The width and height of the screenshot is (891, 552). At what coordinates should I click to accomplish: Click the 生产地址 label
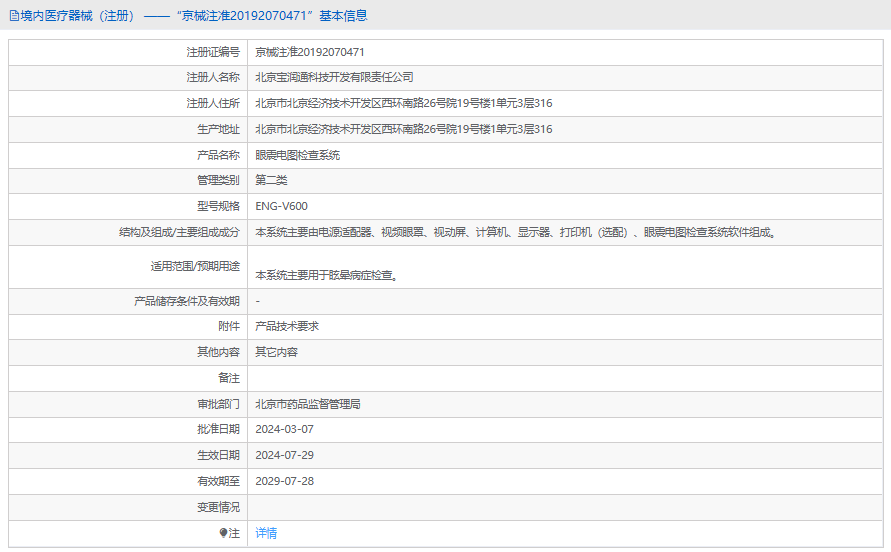point(218,130)
